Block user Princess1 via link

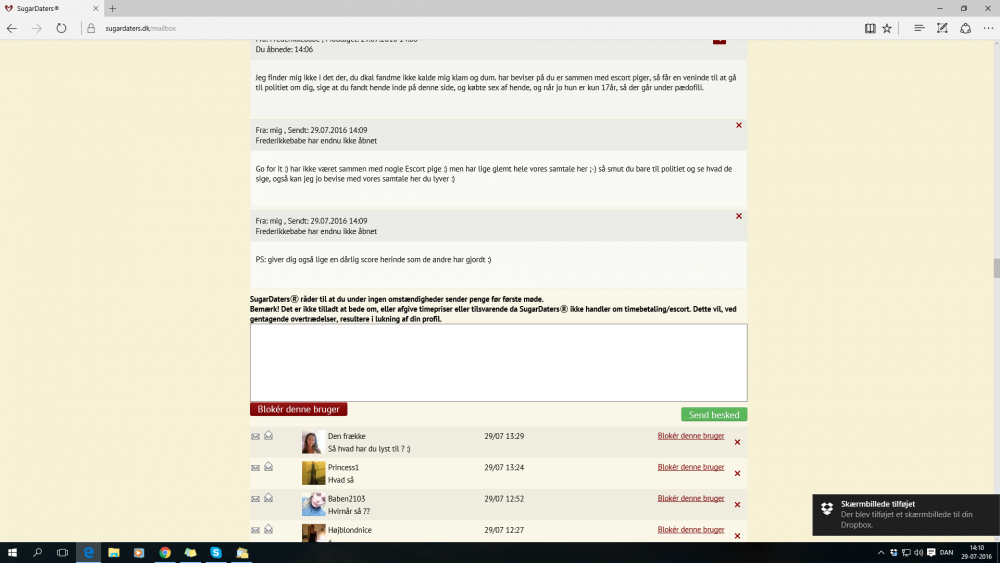(691, 467)
